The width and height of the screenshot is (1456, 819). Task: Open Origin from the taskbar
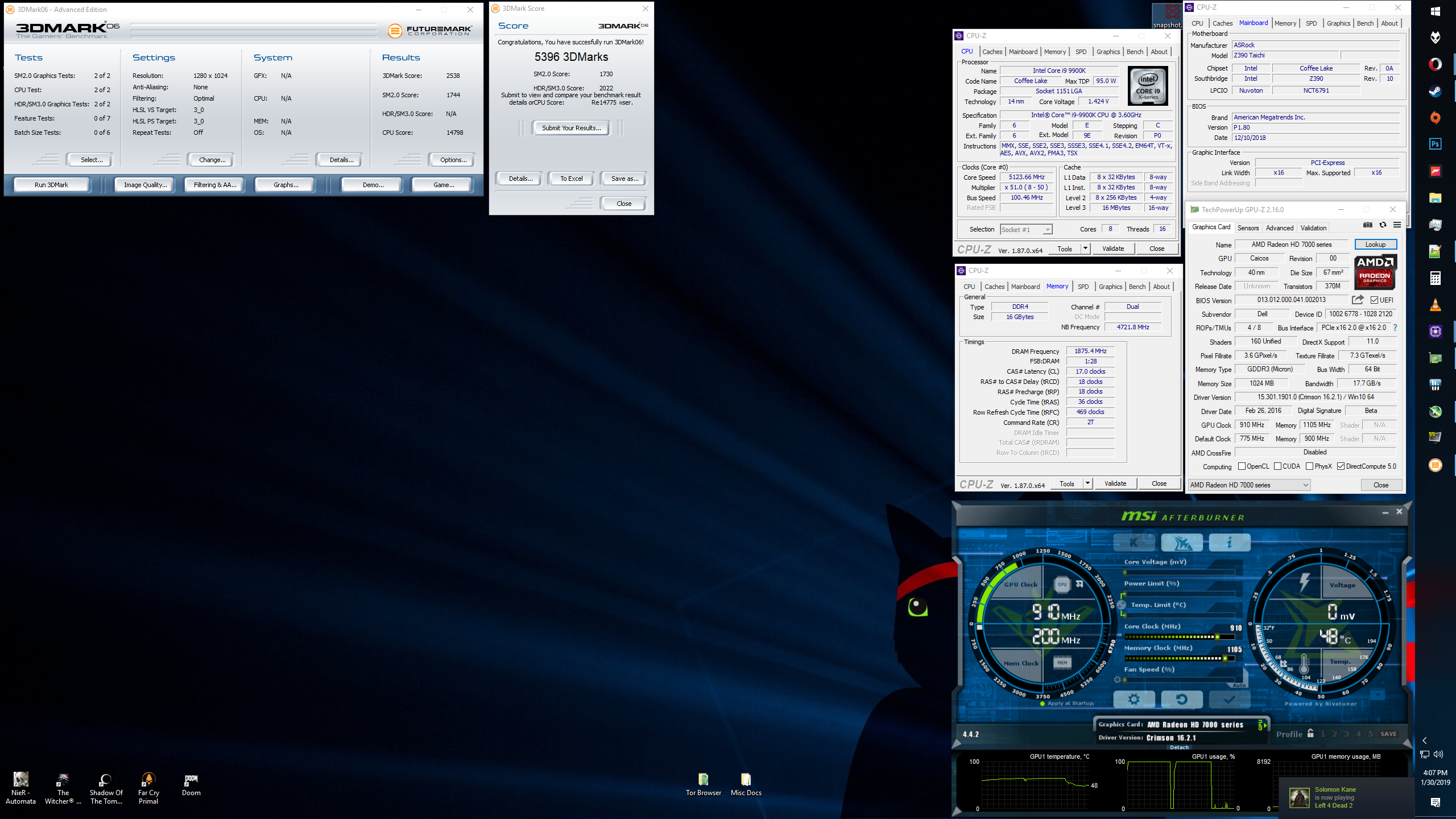point(1435,118)
